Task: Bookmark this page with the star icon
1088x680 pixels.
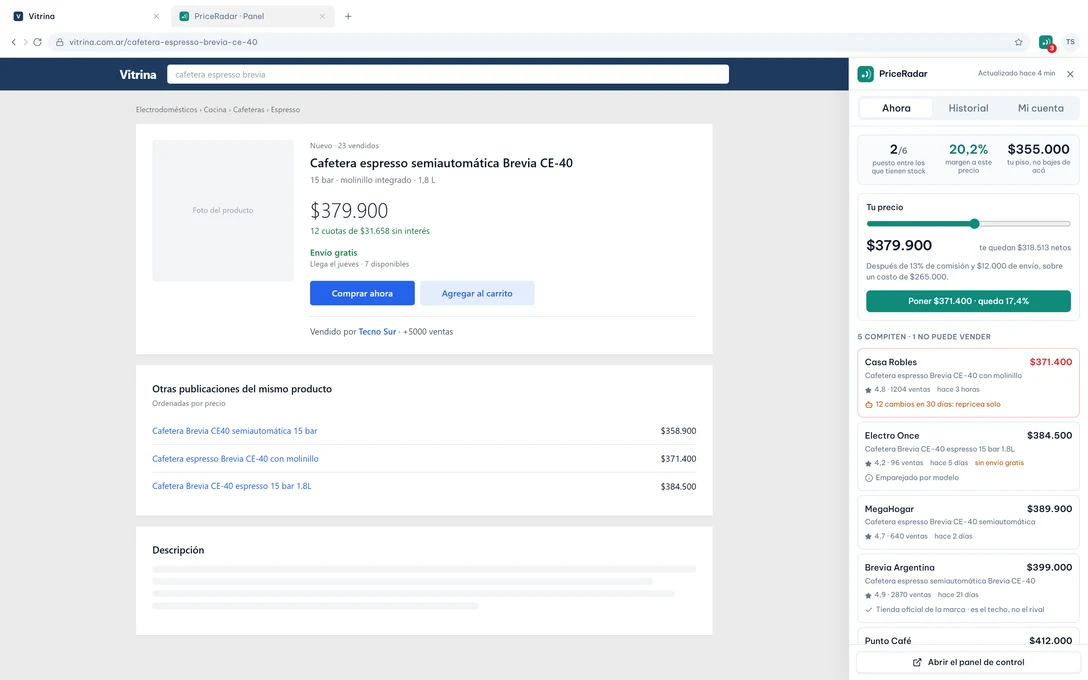Action: (x=1019, y=42)
